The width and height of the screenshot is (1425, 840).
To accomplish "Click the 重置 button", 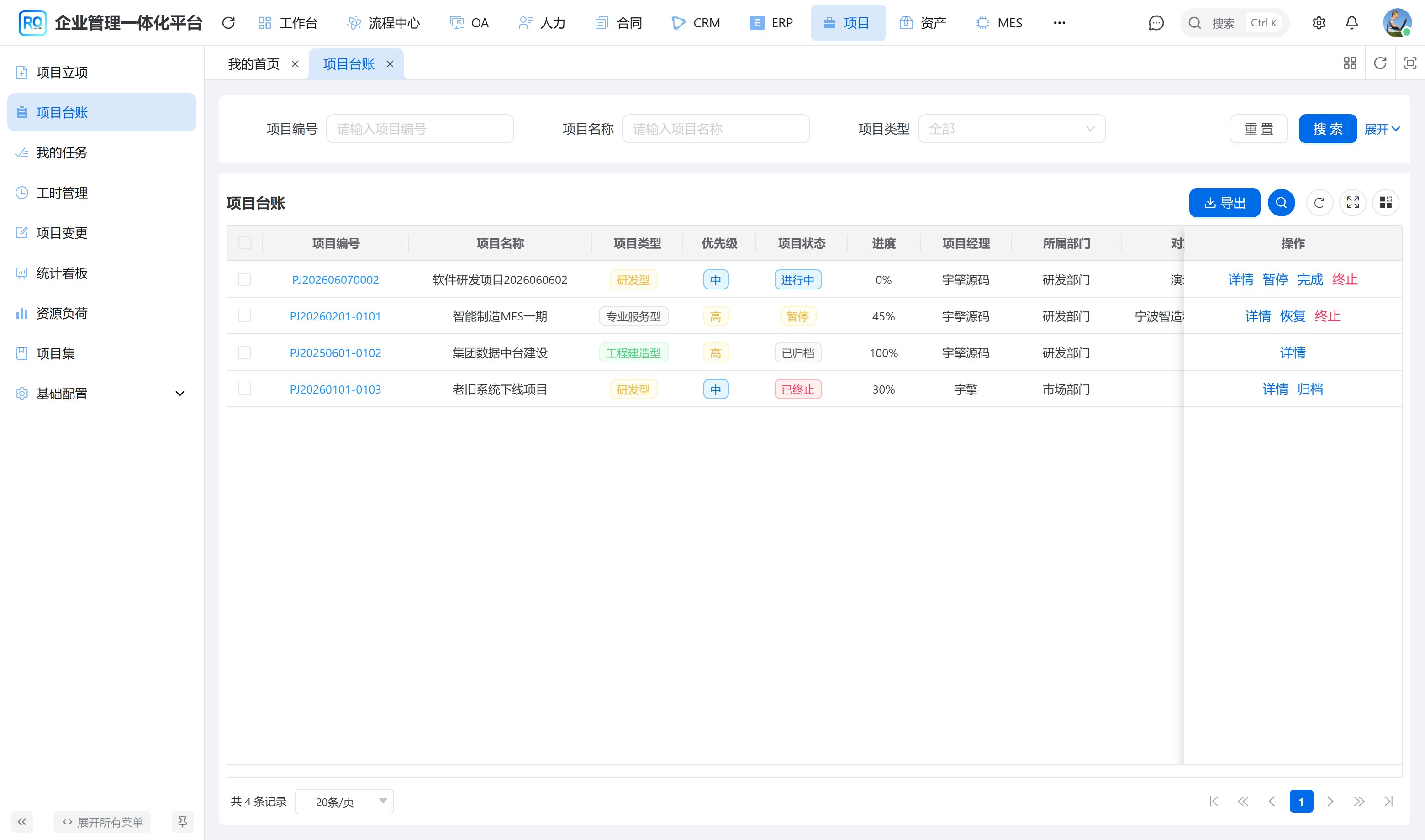I will pos(1259,129).
